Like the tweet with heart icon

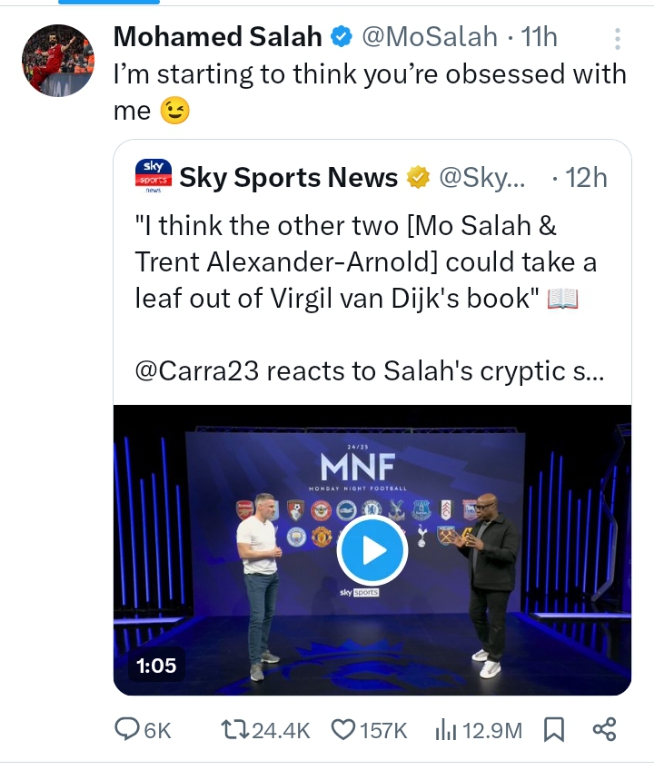pyautogui.click(x=343, y=730)
